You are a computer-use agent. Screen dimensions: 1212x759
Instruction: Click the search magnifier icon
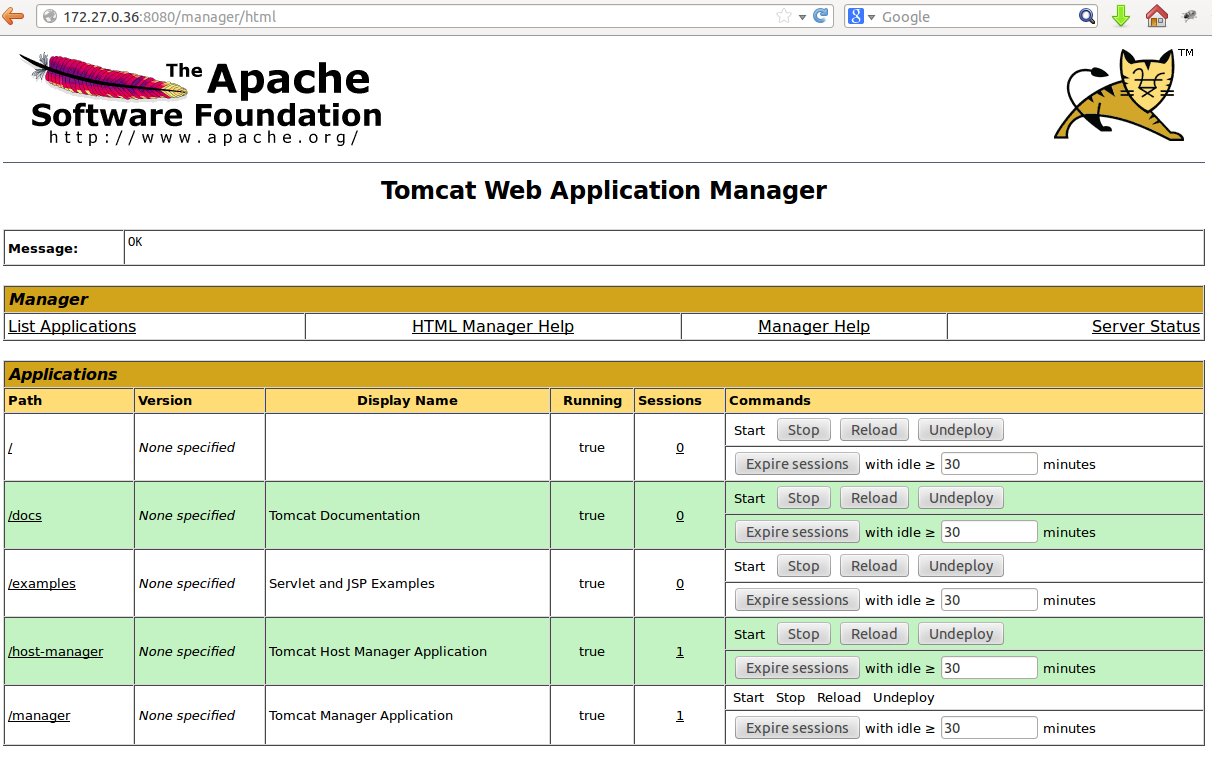point(1087,16)
